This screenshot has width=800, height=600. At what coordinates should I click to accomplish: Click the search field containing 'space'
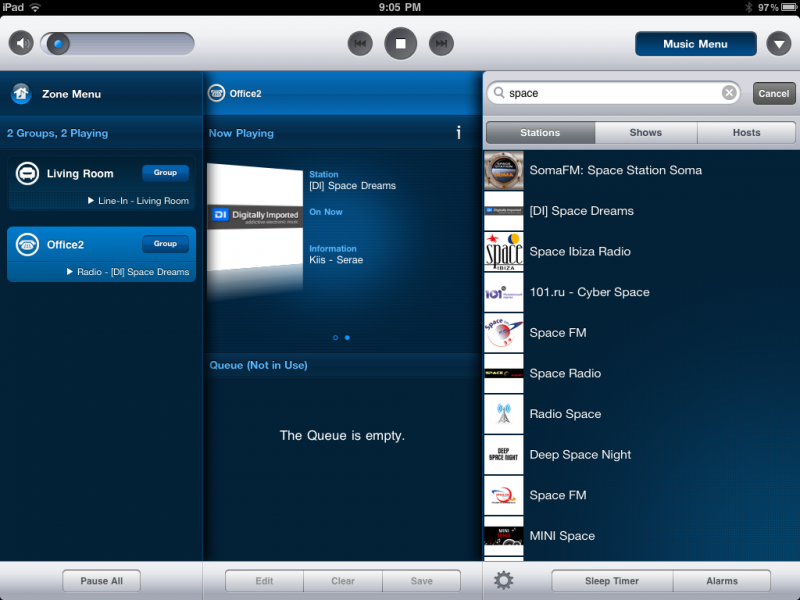(614, 93)
